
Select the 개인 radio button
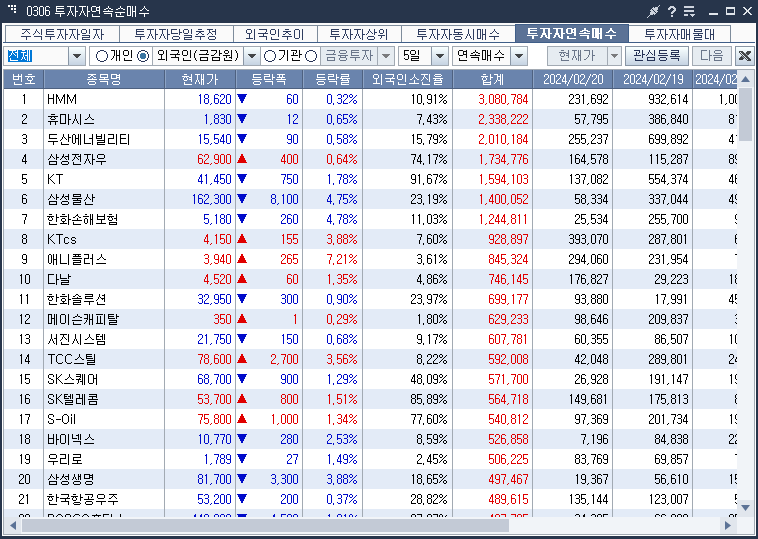coord(102,56)
